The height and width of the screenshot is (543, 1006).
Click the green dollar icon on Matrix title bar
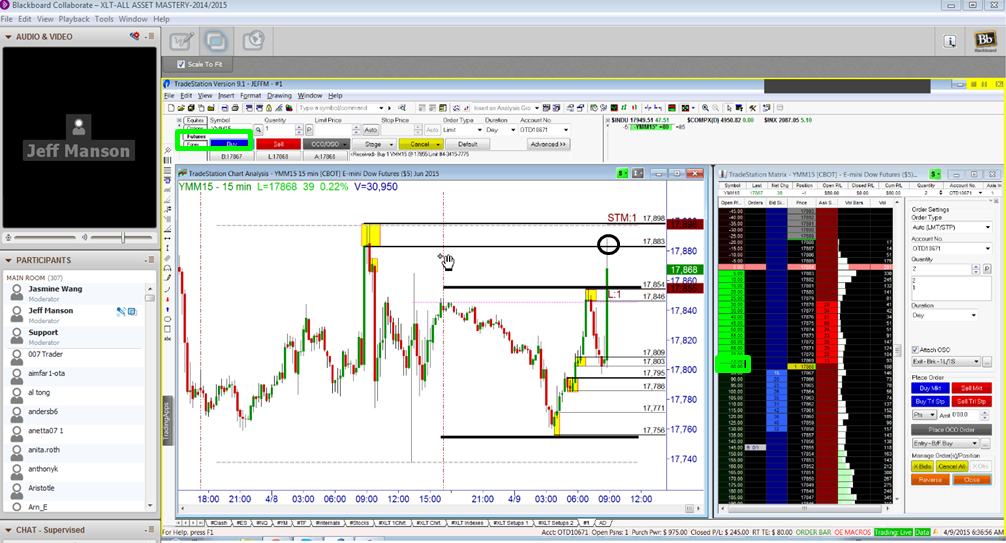[935, 174]
